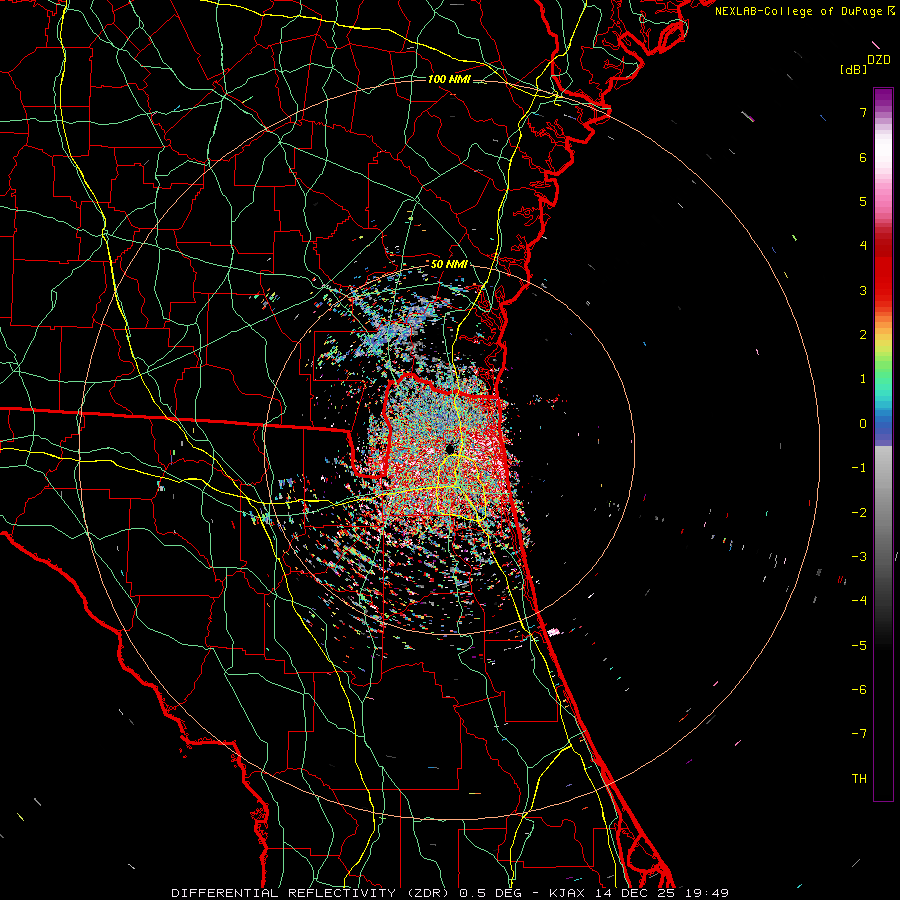Click the -5 value on the color scale
Screen dimensions: 900x900
click(859, 646)
